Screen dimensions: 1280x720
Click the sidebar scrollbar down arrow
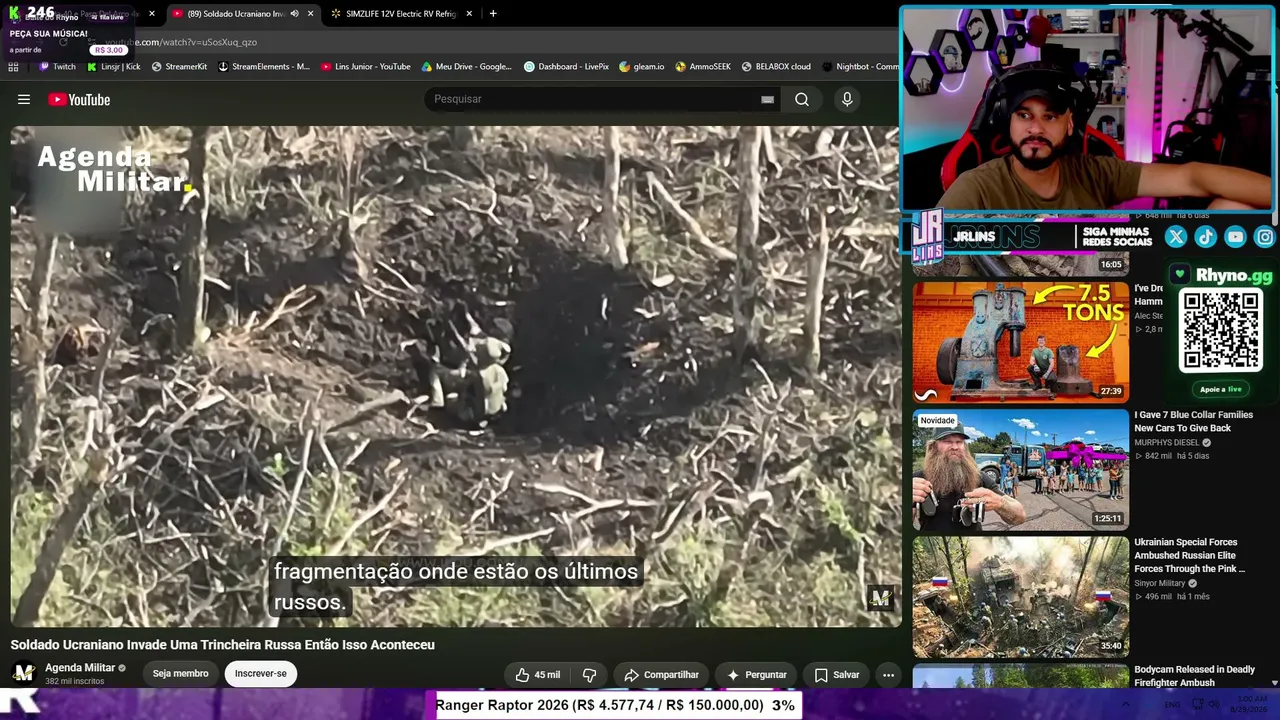coord(1274,683)
